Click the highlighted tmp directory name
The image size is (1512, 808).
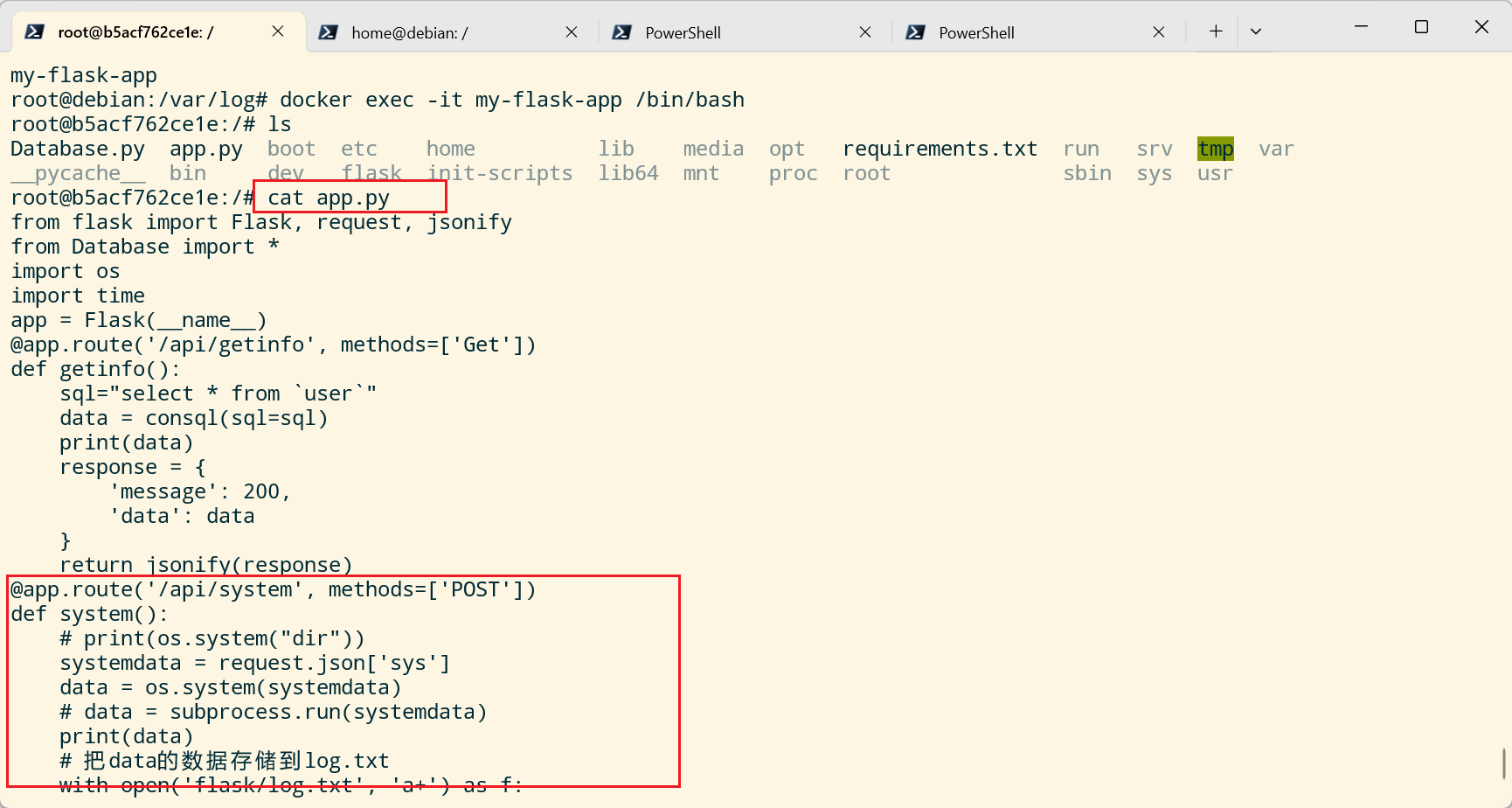point(1215,149)
